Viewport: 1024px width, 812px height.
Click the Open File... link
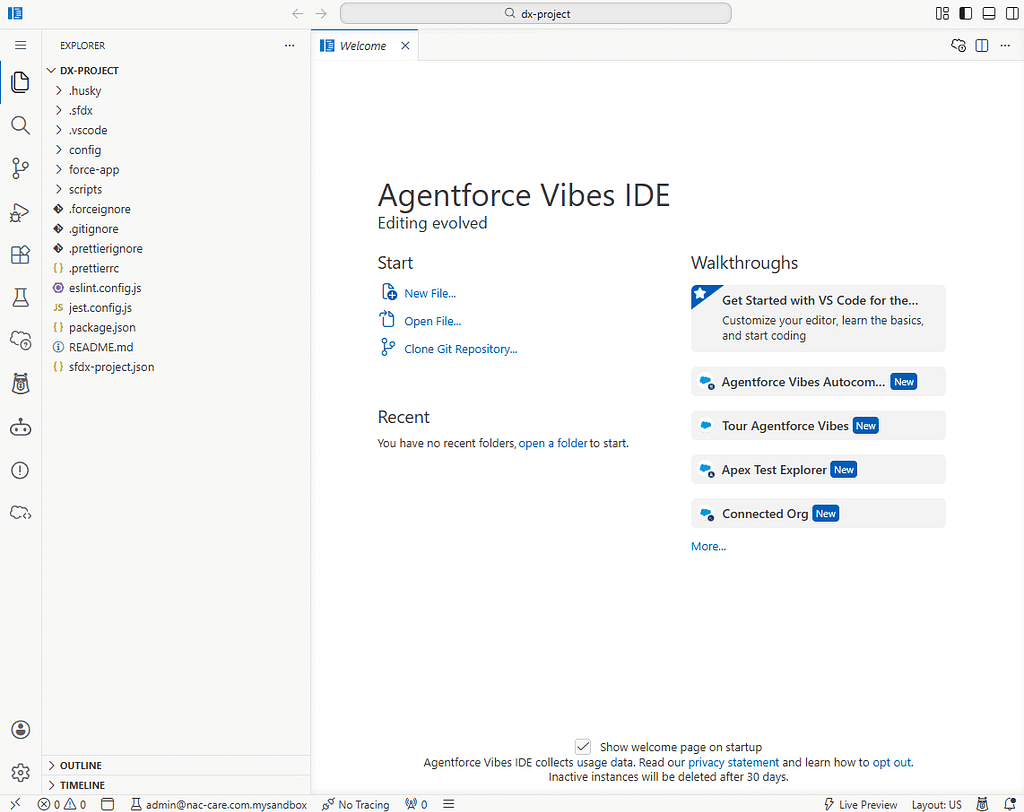[x=432, y=321]
